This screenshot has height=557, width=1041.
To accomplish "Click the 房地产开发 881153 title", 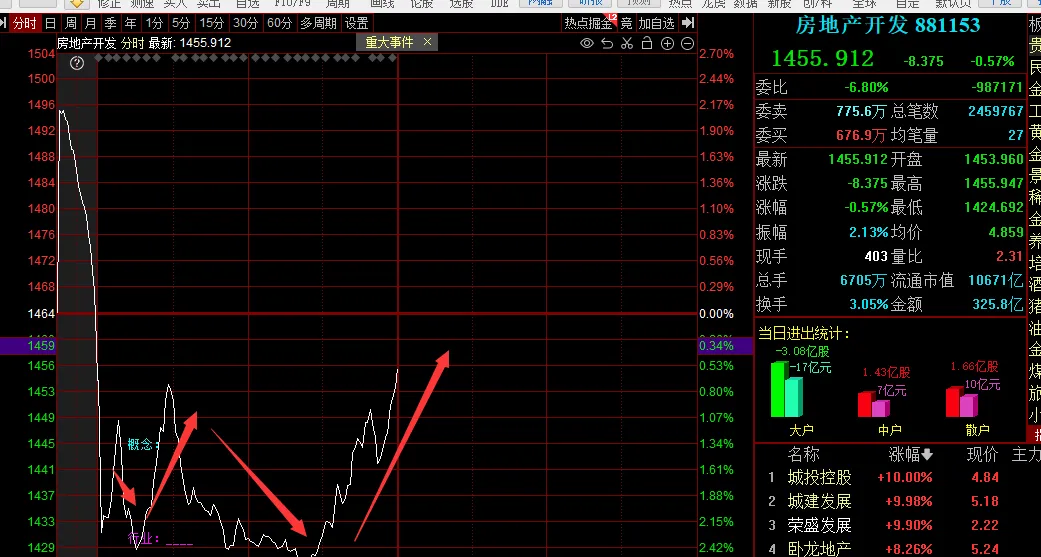I will pyautogui.click(x=888, y=25).
